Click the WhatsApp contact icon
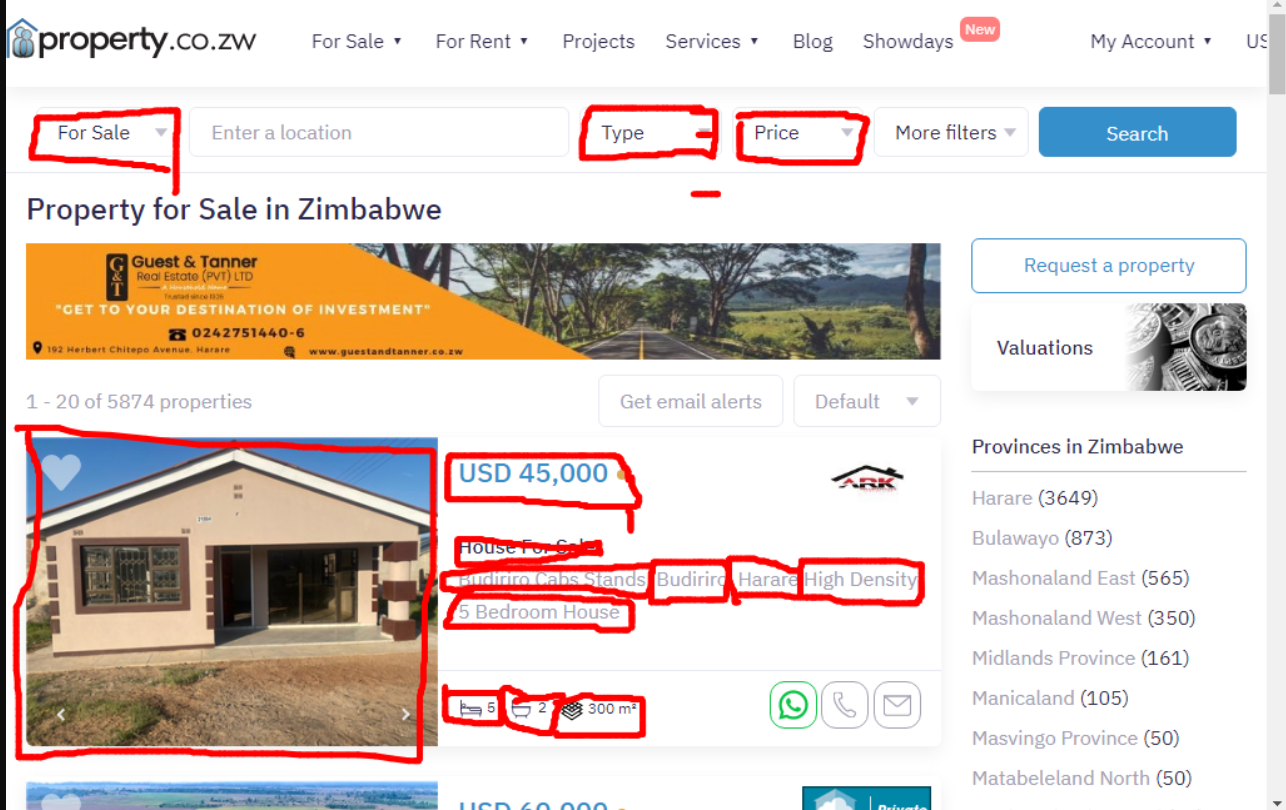The height and width of the screenshot is (810, 1286). 793,705
